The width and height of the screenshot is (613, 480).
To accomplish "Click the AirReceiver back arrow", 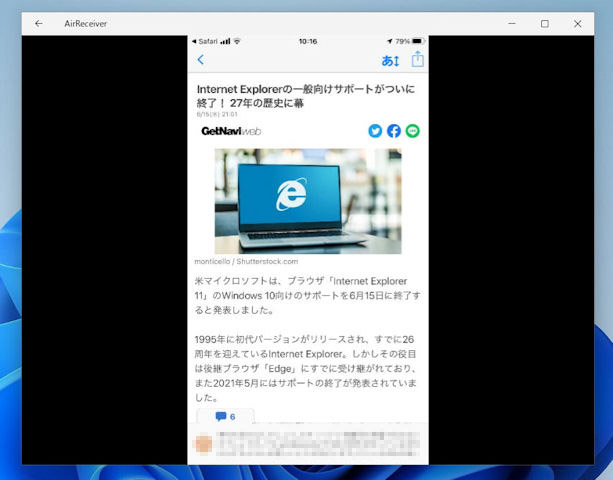I will (39, 24).
